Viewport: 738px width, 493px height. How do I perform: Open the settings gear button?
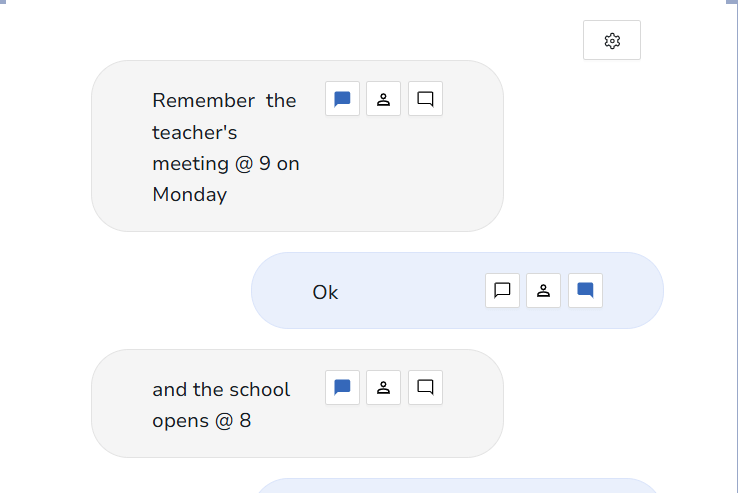point(612,41)
